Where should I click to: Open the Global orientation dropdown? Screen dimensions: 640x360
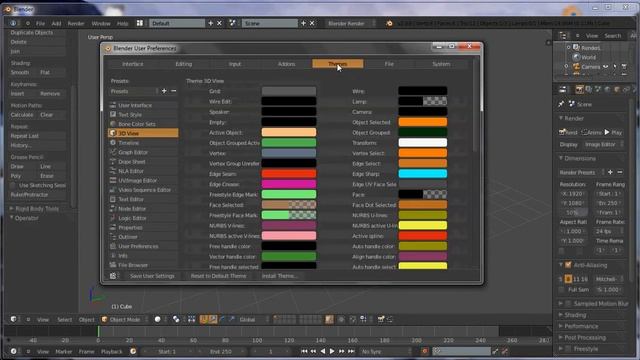click(x=254, y=320)
